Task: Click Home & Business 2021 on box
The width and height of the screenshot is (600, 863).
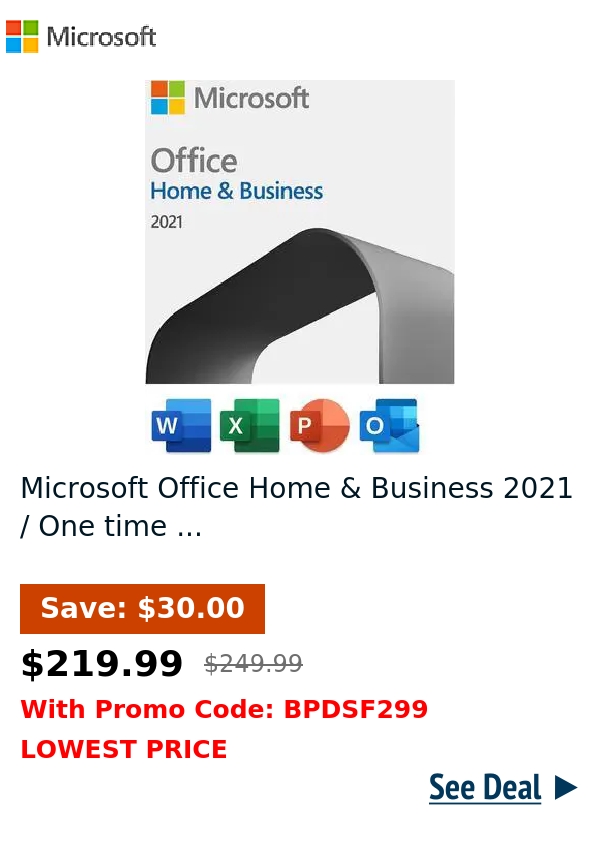Action: (238, 190)
